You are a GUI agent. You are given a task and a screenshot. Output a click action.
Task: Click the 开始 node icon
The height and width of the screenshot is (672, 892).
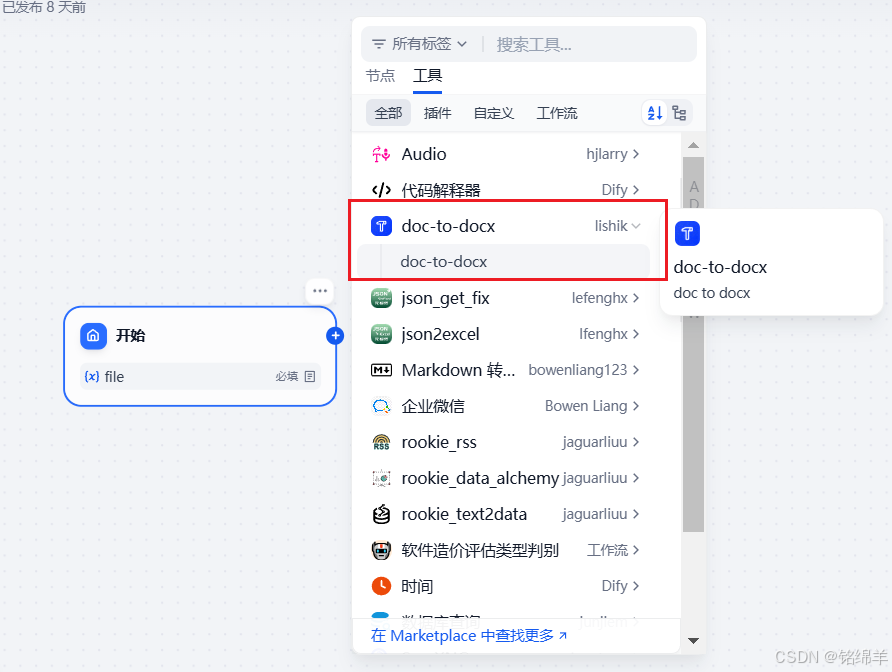[93, 336]
